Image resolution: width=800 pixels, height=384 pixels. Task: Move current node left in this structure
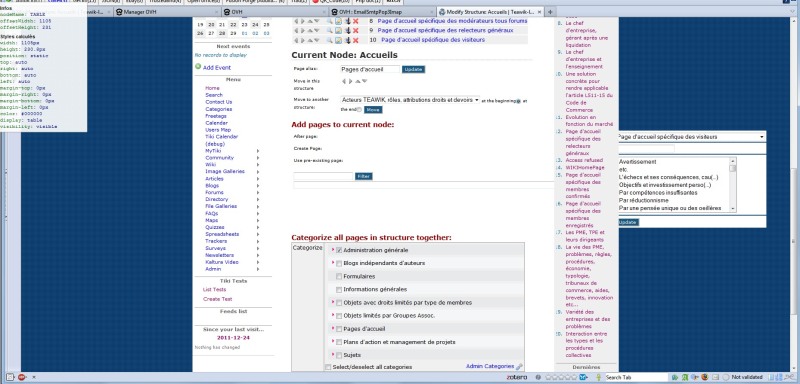click(343, 81)
